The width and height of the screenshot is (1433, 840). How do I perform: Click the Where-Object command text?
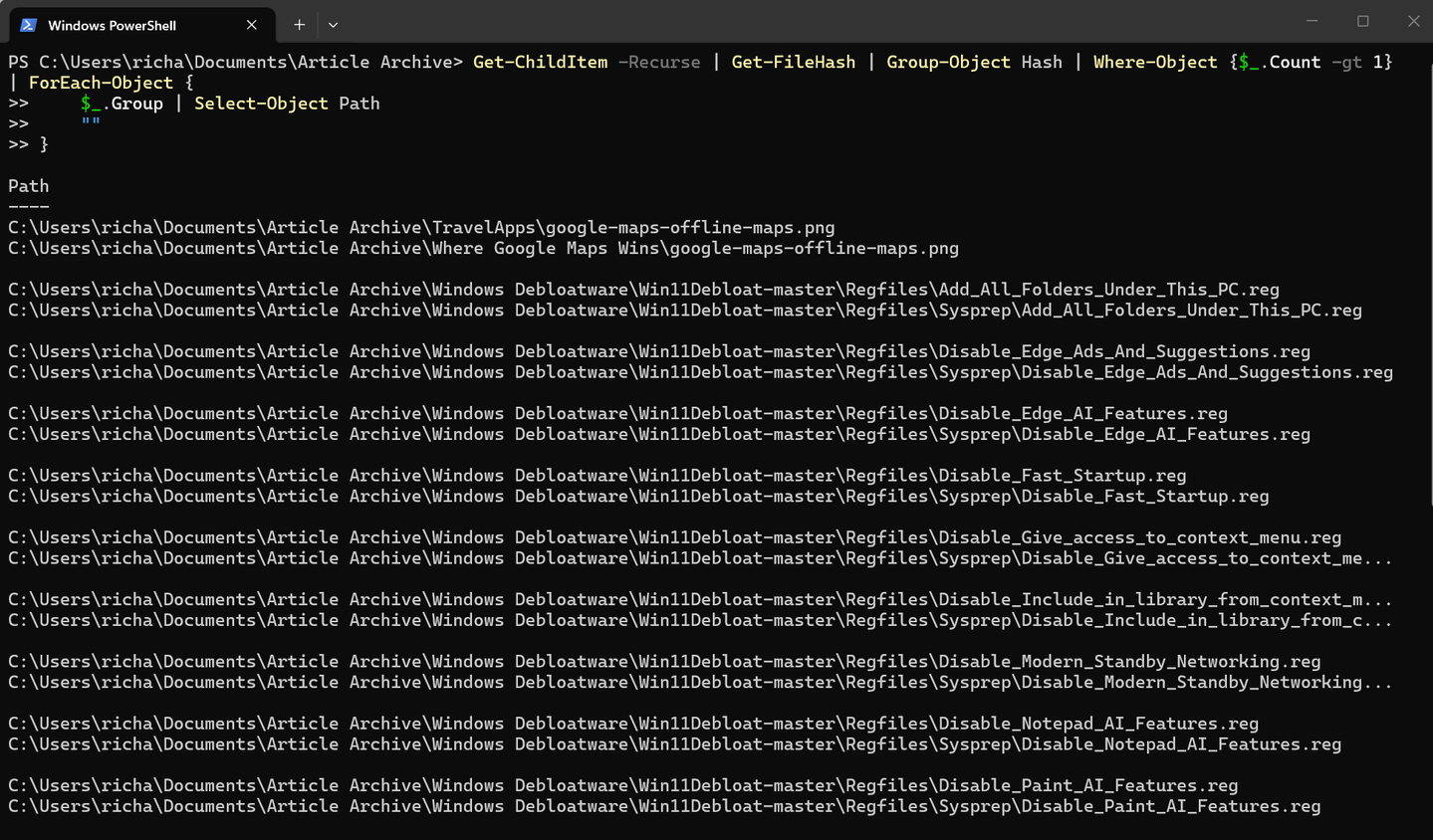[x=1155, y=62]
